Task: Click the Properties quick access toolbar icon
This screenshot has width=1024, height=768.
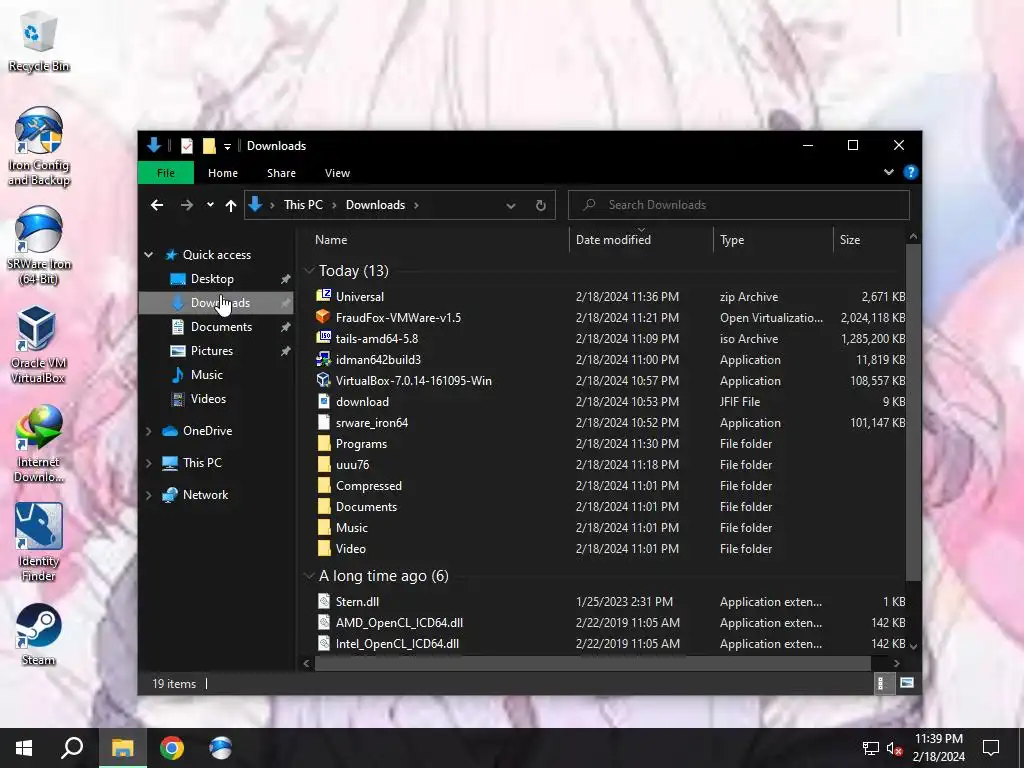Action: (187, 146)
